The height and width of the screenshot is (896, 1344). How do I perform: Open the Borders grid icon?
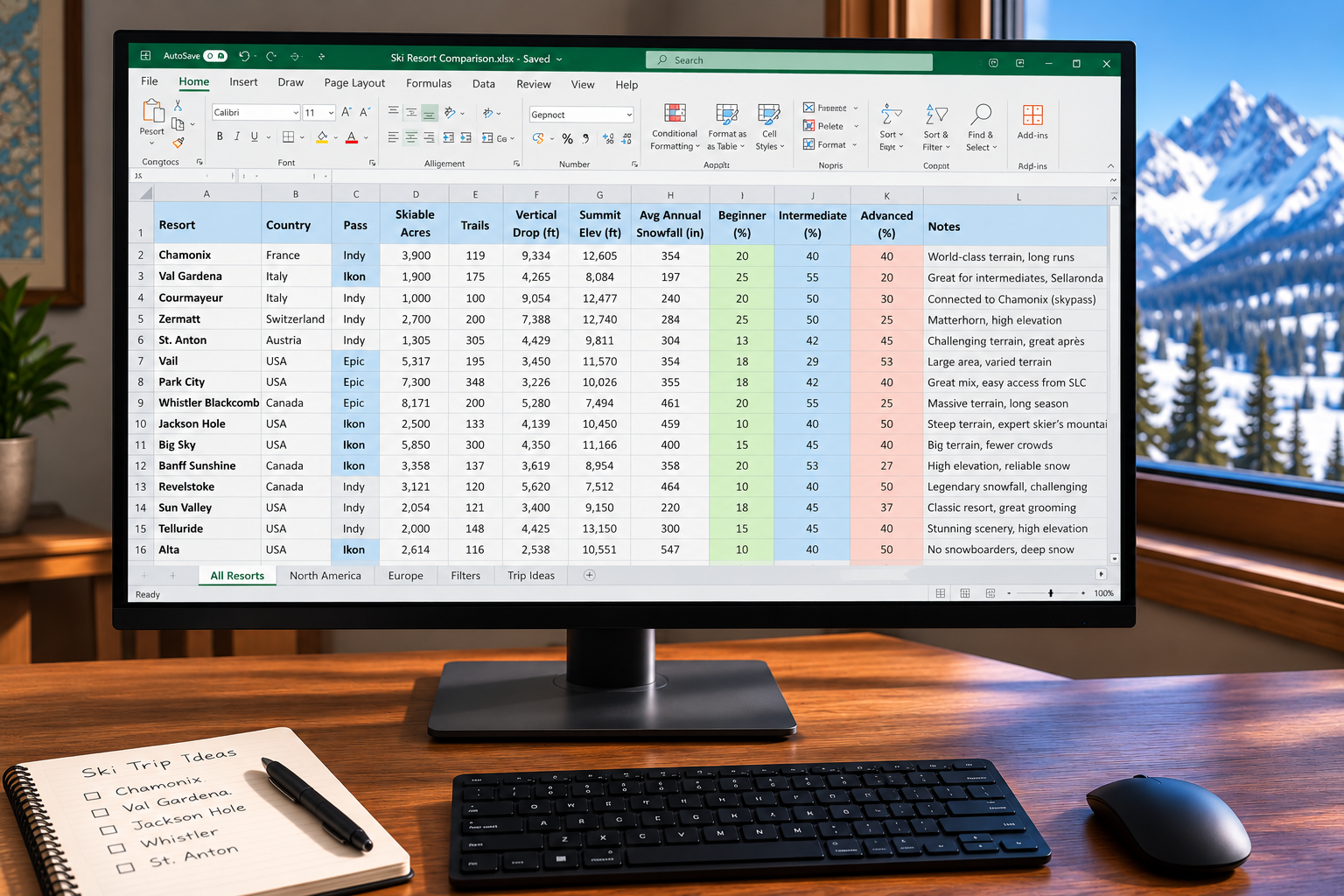click(x=288, y=137)
